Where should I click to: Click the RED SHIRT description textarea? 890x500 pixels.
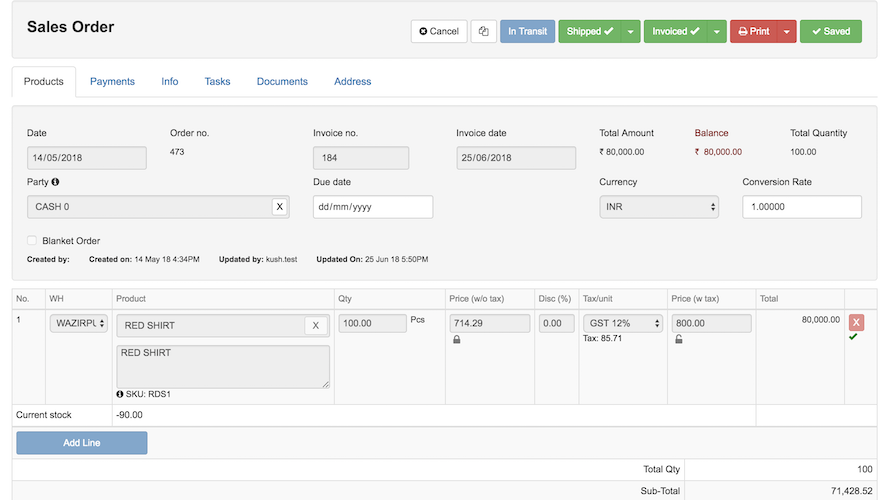point(223,367)
